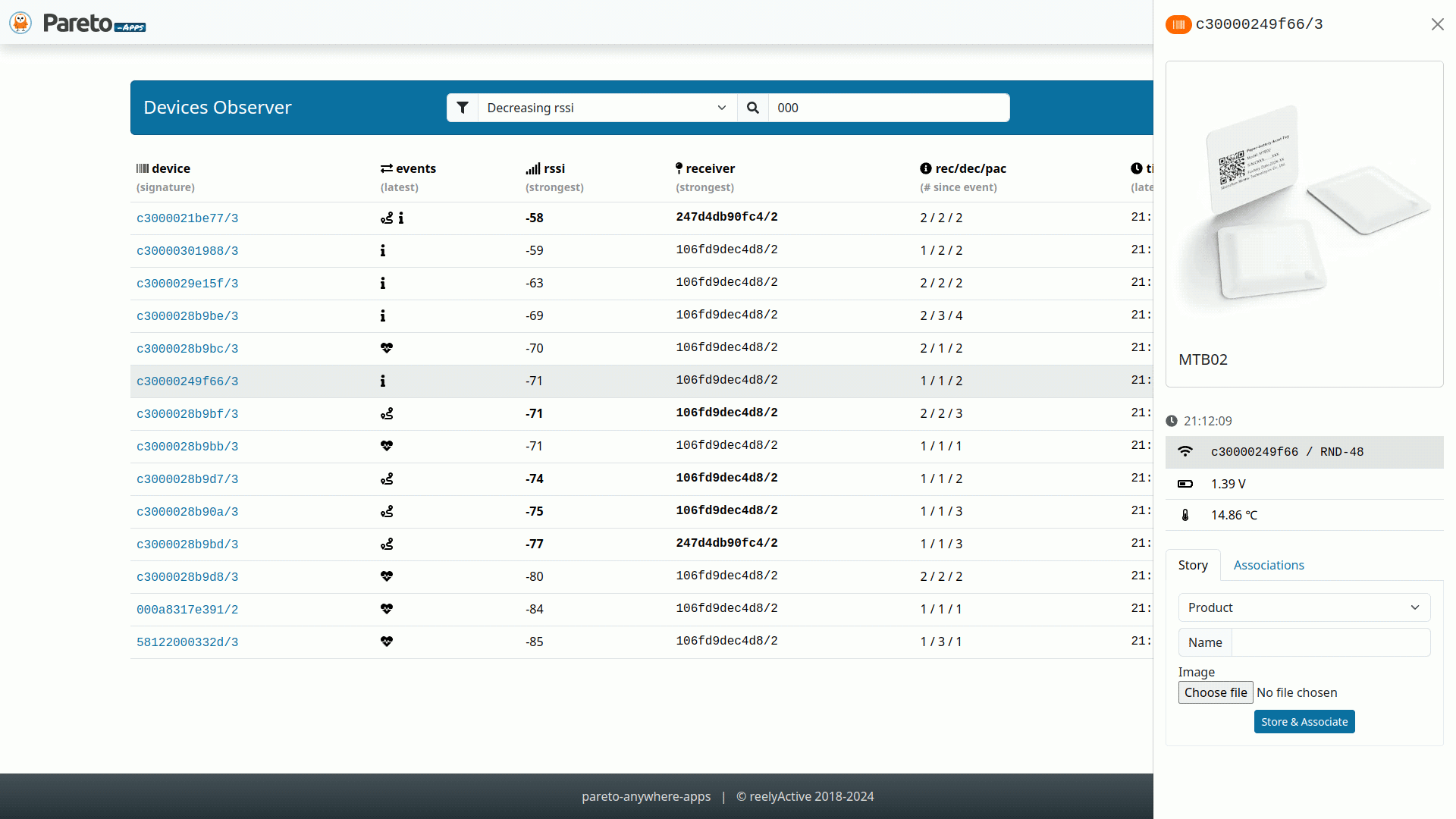Click device link c3000028b9bf/3

[x=187, y=413]
